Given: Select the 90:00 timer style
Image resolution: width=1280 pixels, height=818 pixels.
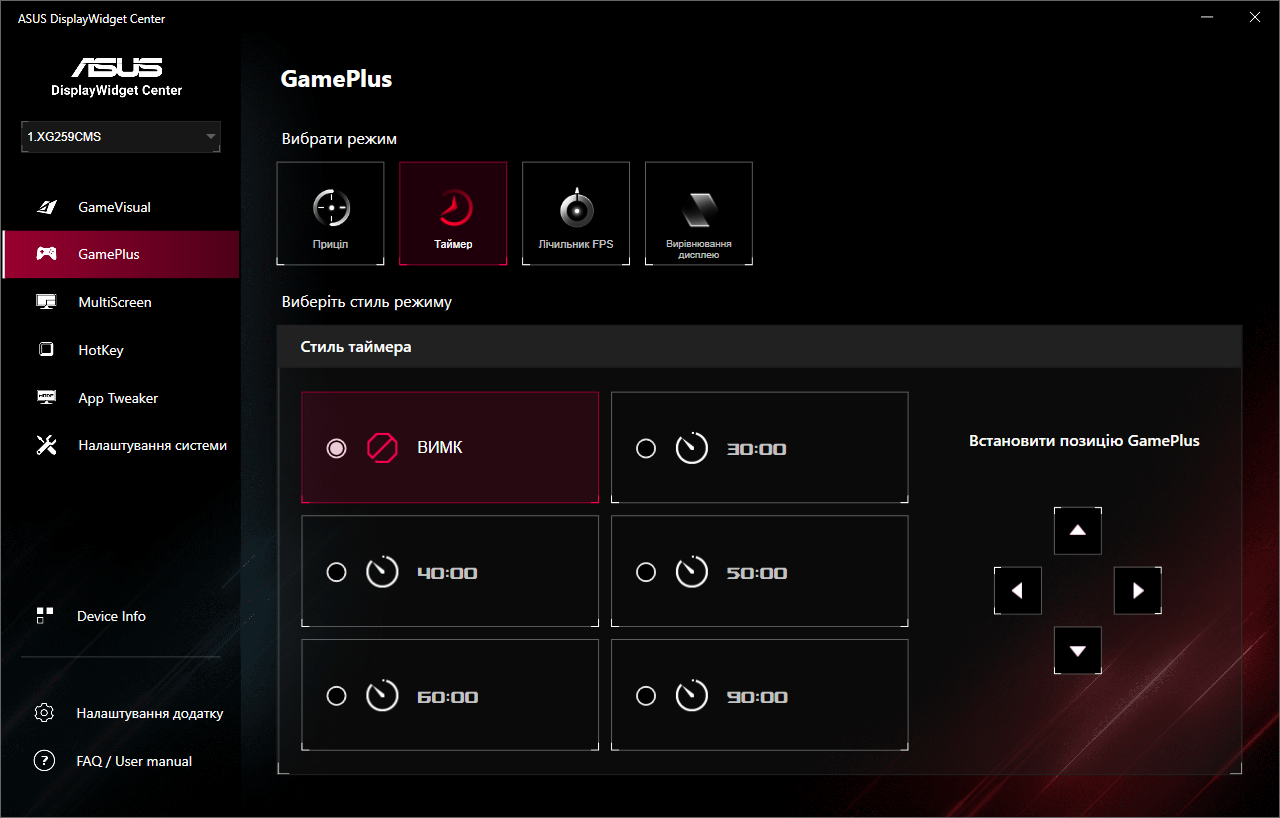Looking at the screenshot, I should pos(759,695).
